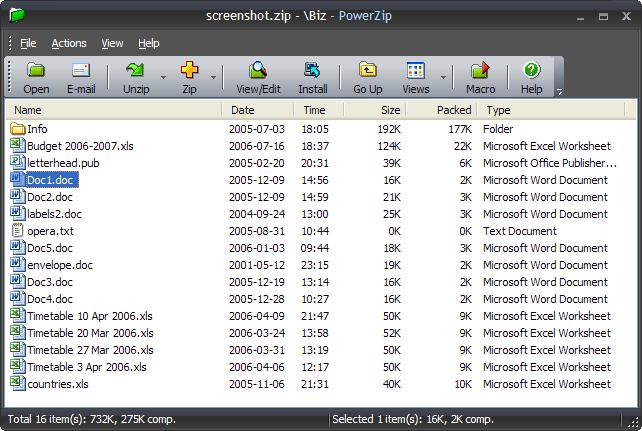Select the file name Timetable 27 Mar 2006.xls
This screenshot has width=642, height=431.
coord(90,350)
